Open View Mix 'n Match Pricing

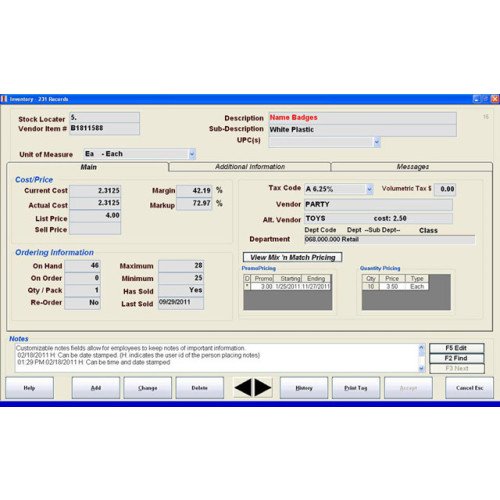point(292,257)
